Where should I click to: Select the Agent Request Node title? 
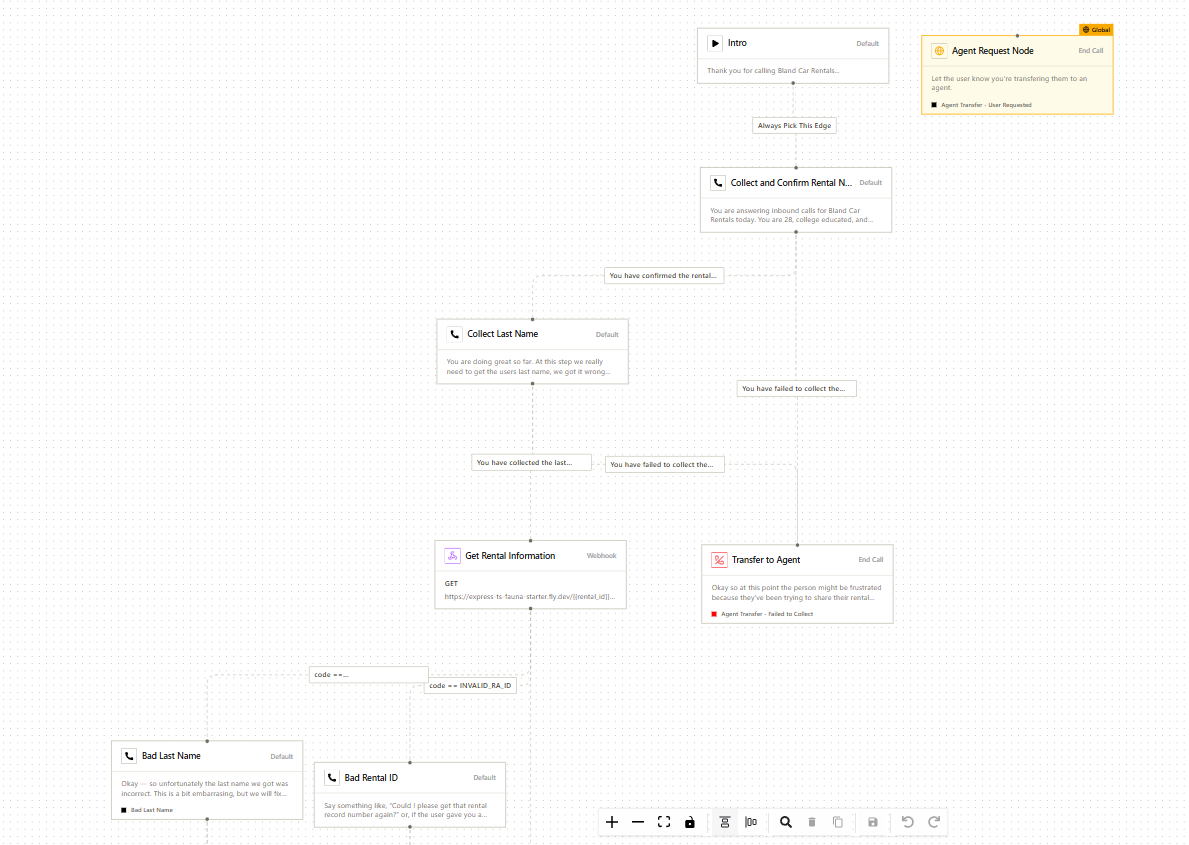pos(993,51)
